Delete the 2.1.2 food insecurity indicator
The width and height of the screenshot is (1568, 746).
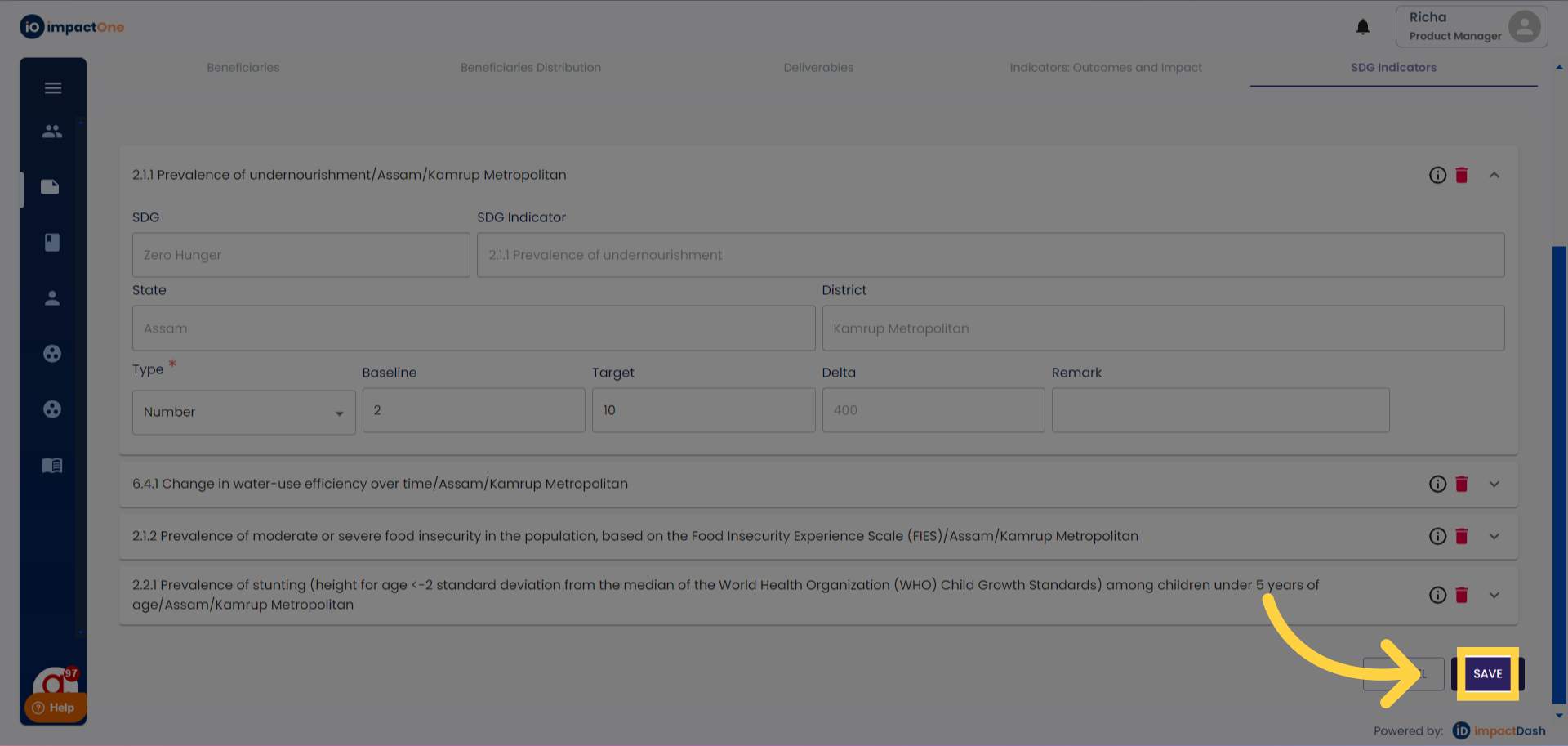click(x=1462, y=536)
